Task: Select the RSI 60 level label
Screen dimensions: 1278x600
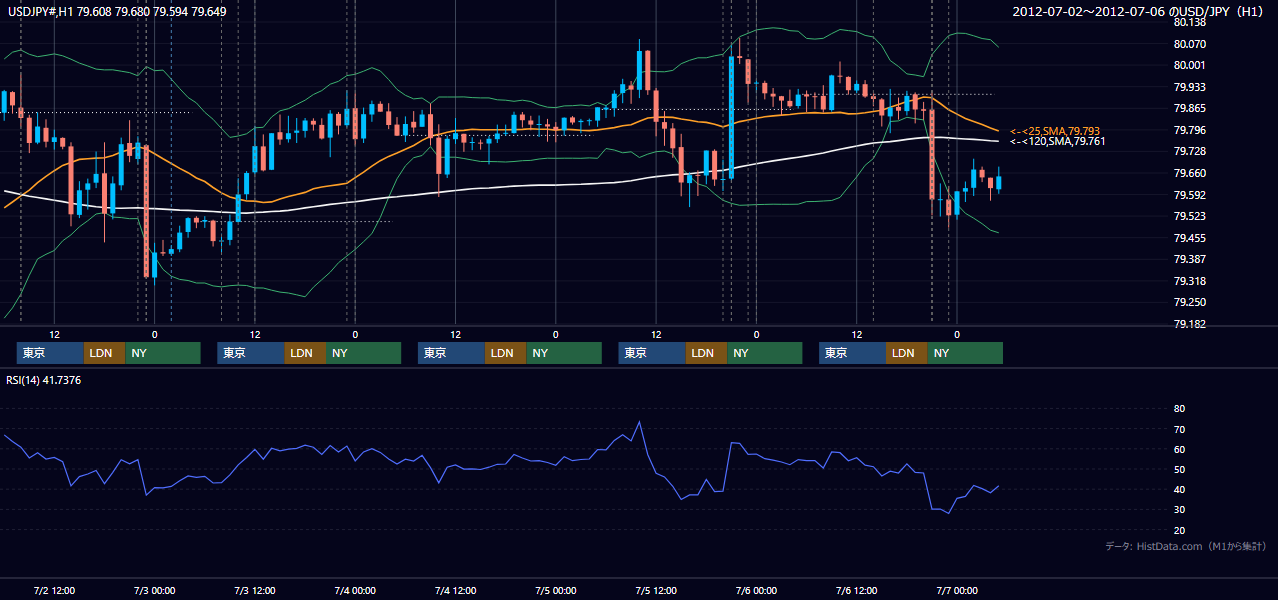Action: 1179,449
